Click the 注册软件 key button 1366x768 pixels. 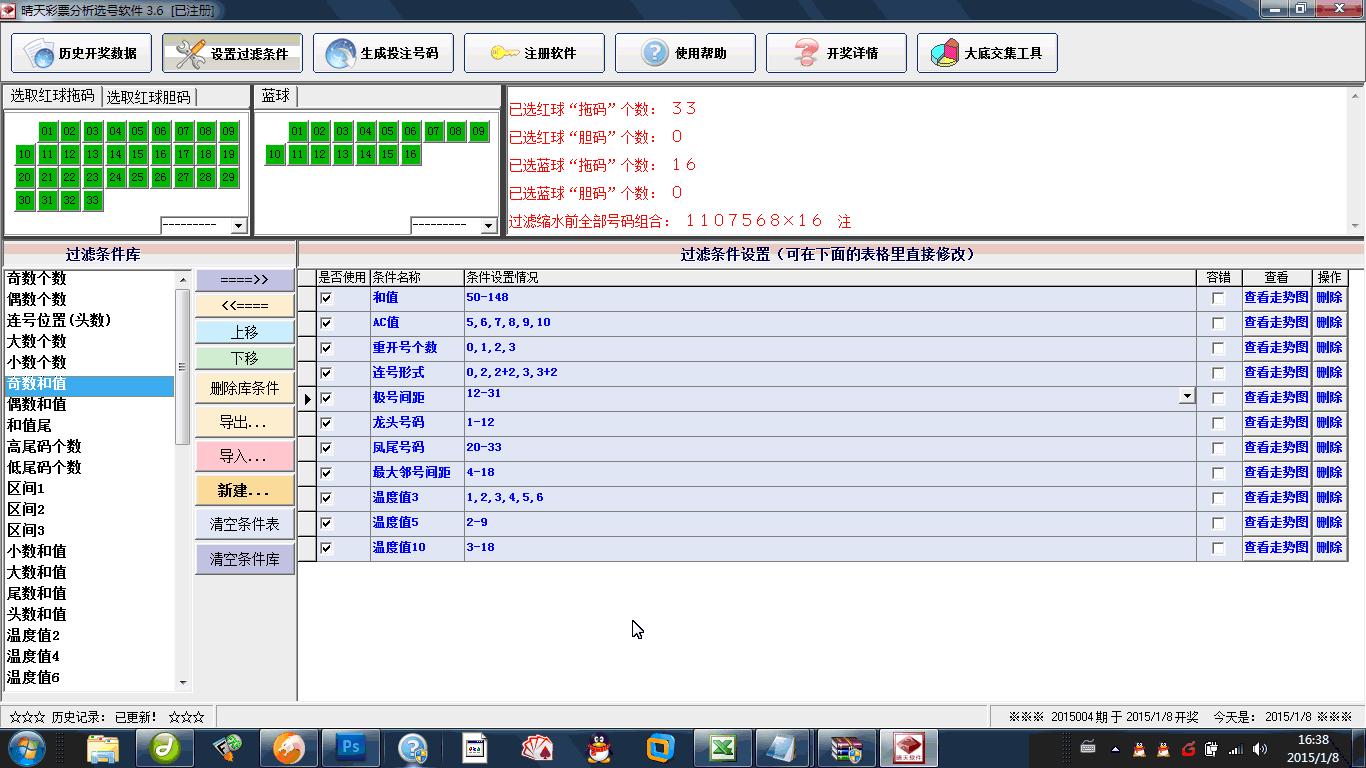[x=534, y=53]
